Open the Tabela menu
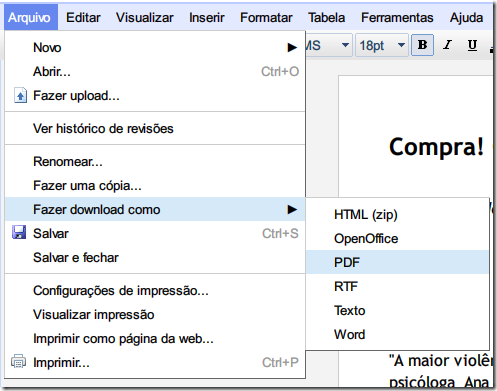This screenshot has width=497, height=391. coord(326,17)
